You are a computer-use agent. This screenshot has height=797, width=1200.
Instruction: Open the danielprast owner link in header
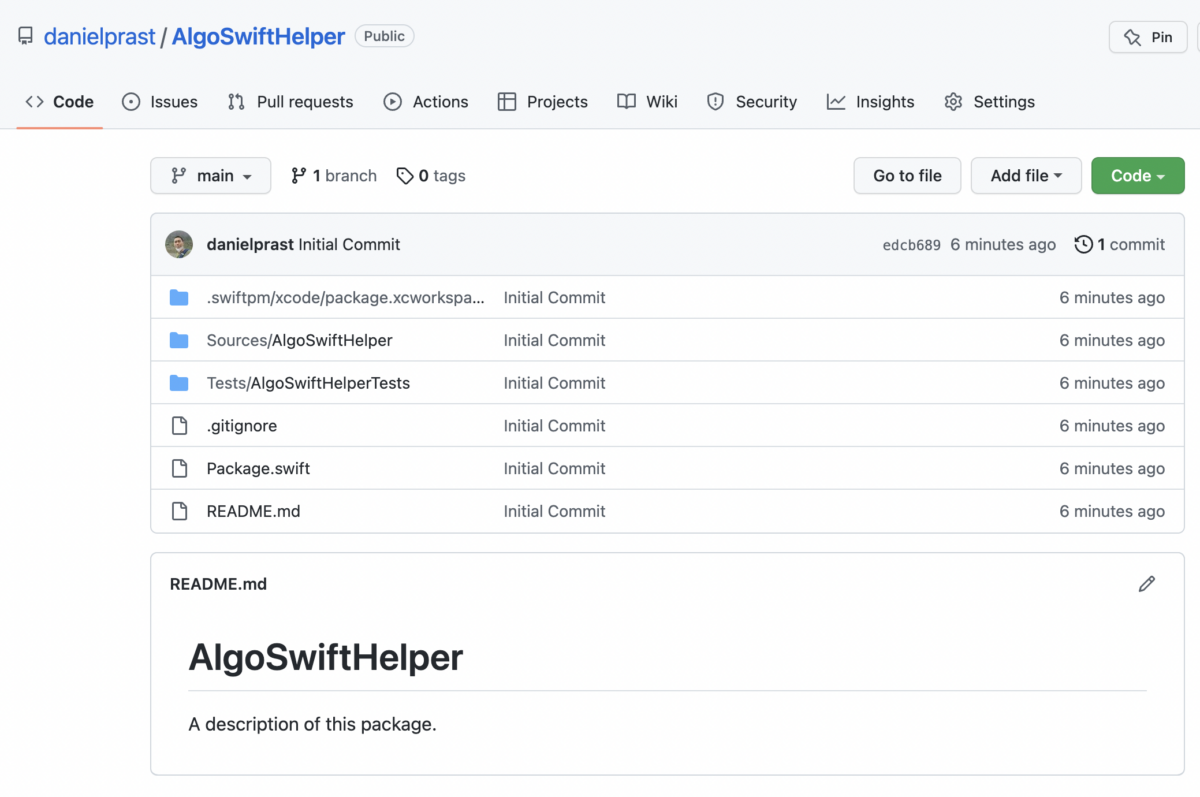[x=100, y=37]
